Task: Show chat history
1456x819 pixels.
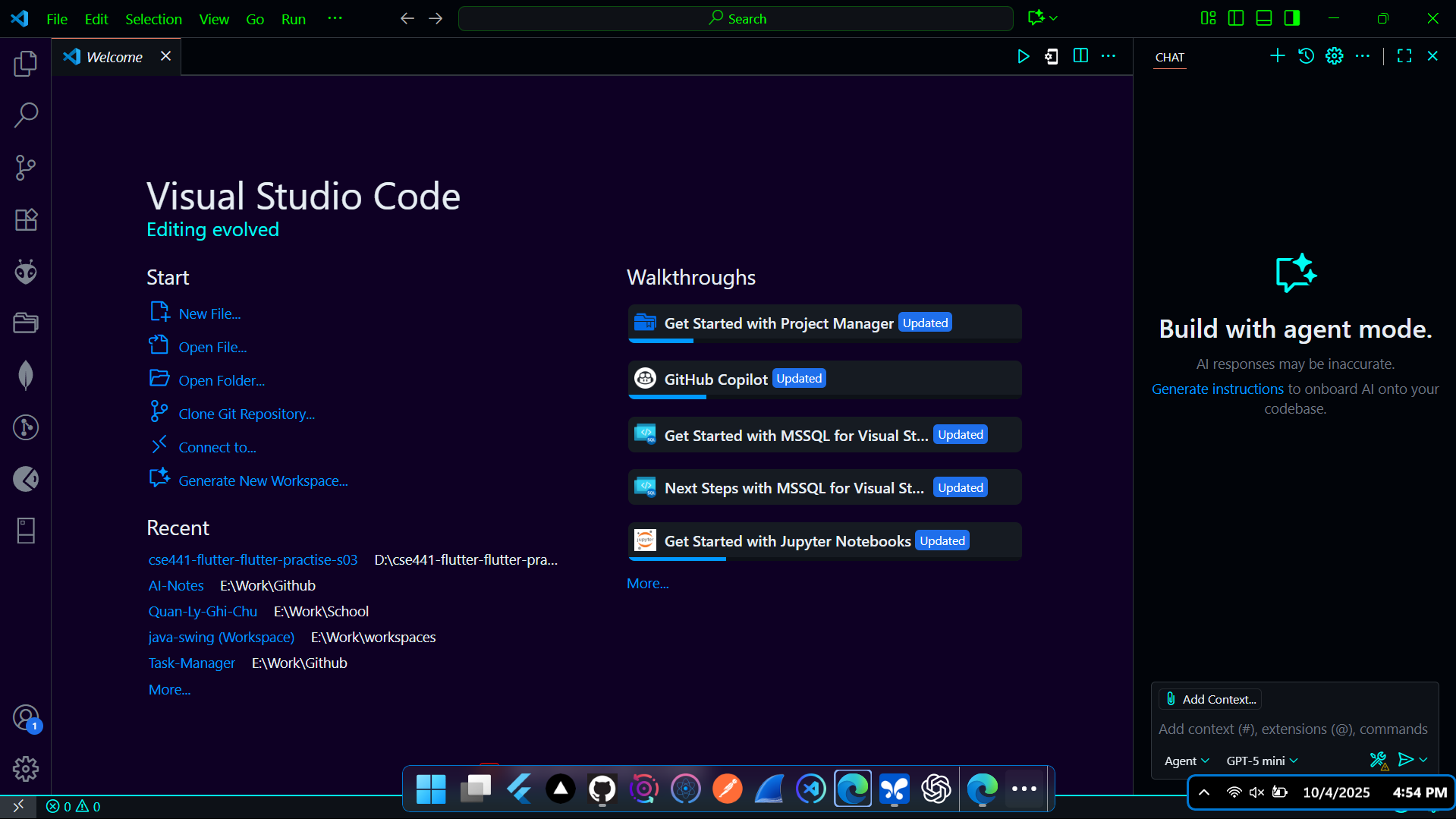Action: click(1306, 56)
